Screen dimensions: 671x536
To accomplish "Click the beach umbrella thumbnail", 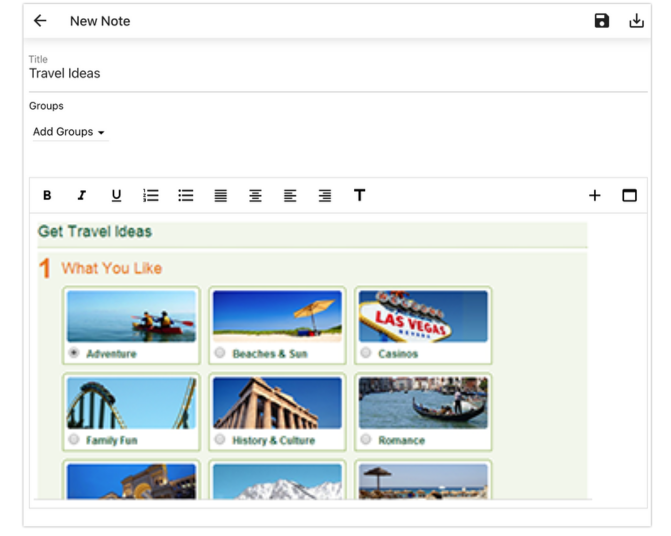I will click(x=277, y=316).
